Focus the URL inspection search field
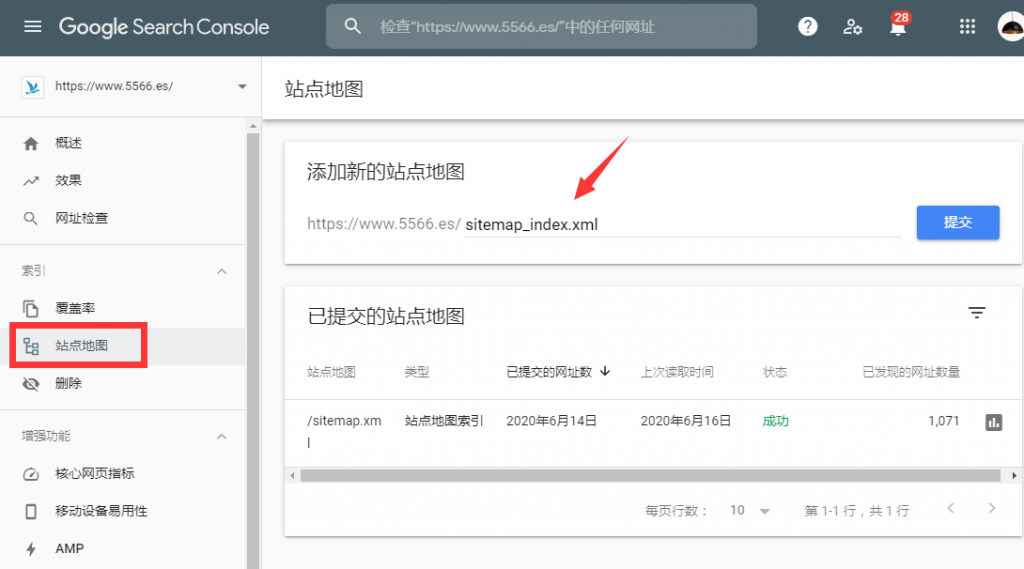1024x569 pixels. [x=541, y=27]
